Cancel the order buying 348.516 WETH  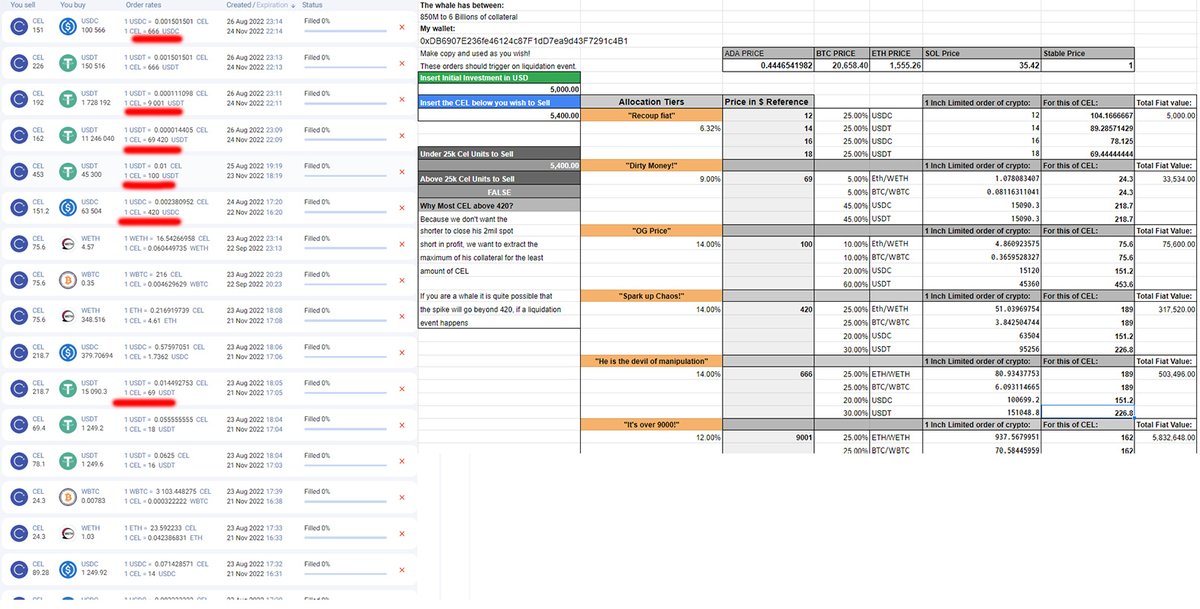click(x=401, y=315)
